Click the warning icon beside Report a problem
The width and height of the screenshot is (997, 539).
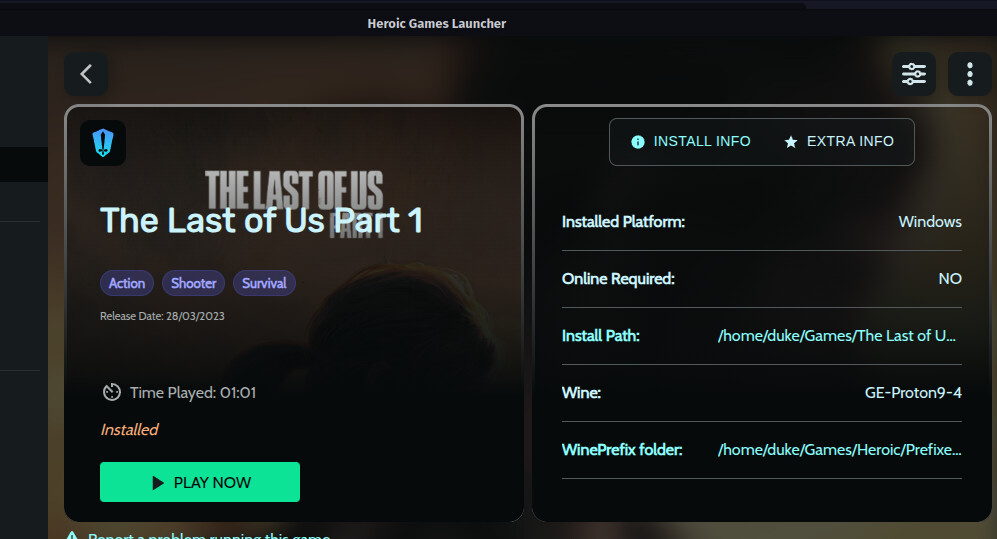[x=72, y=536]
